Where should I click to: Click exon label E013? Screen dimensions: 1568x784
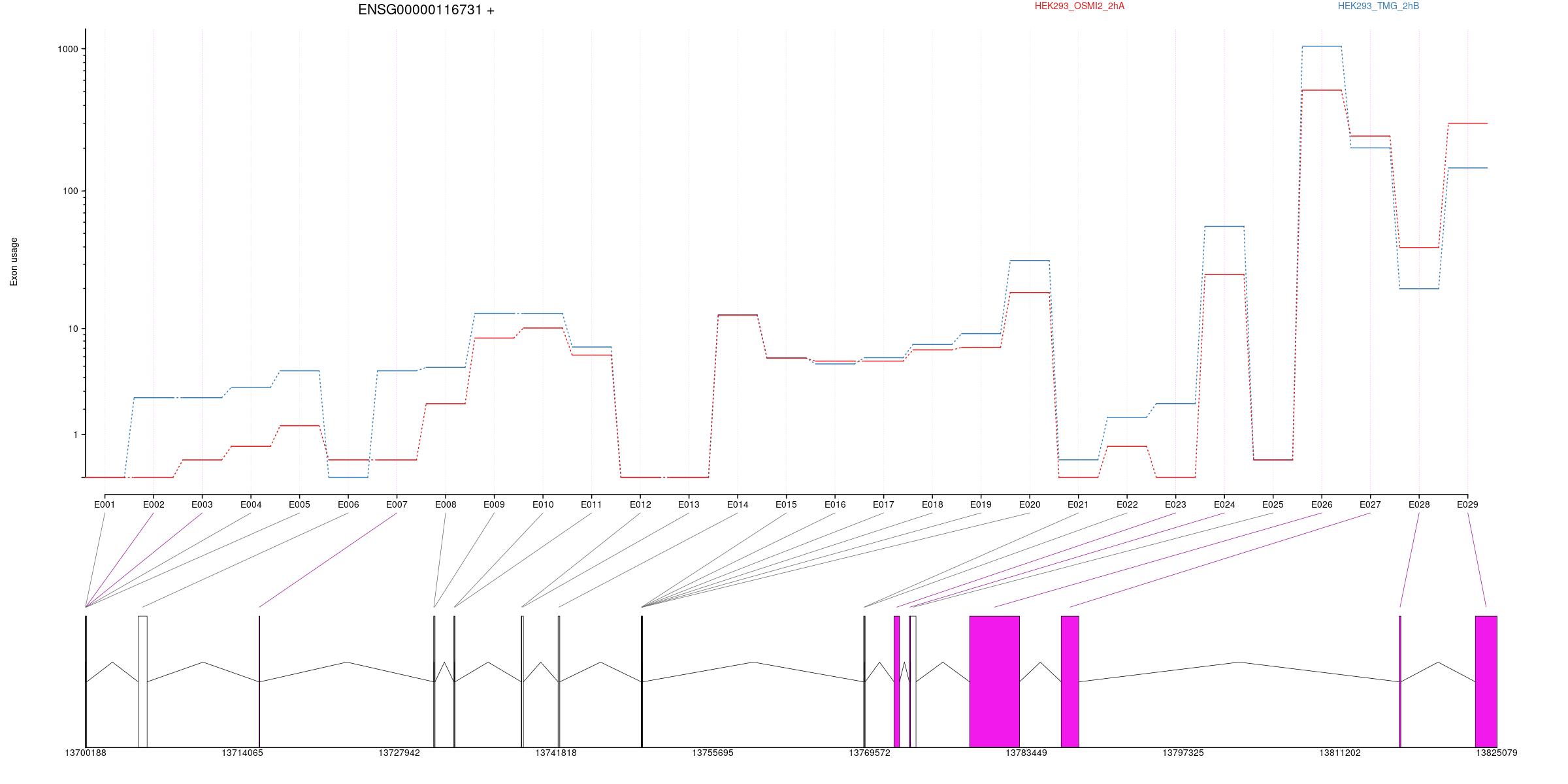(689, 504)
